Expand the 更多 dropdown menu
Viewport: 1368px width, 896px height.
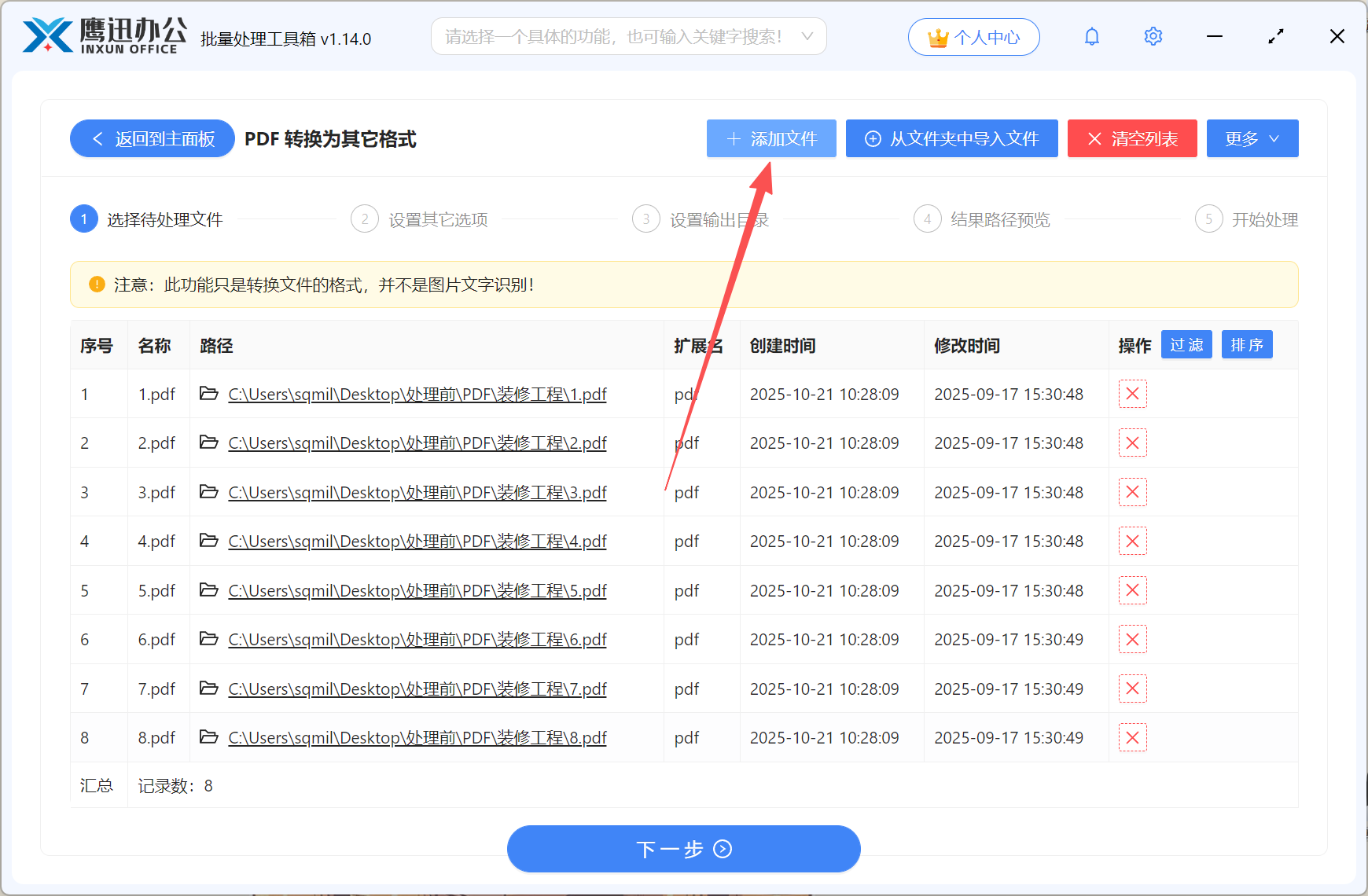(x=1252, y=138)
